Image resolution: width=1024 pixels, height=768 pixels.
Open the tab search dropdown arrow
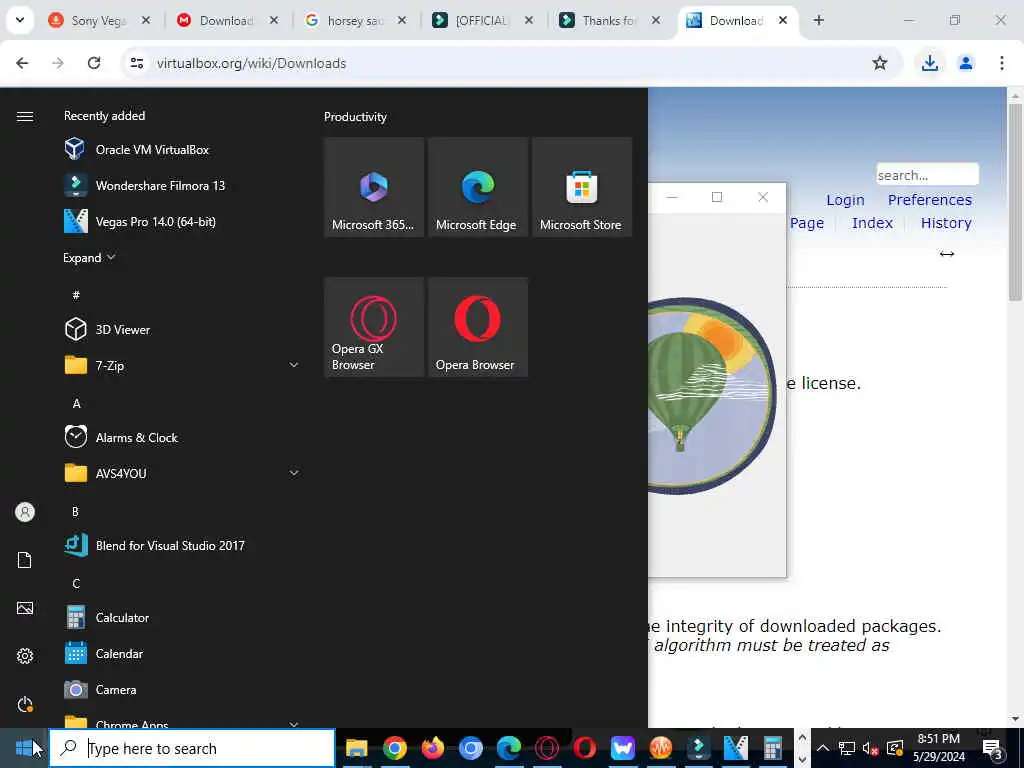[x=20, y=20]
